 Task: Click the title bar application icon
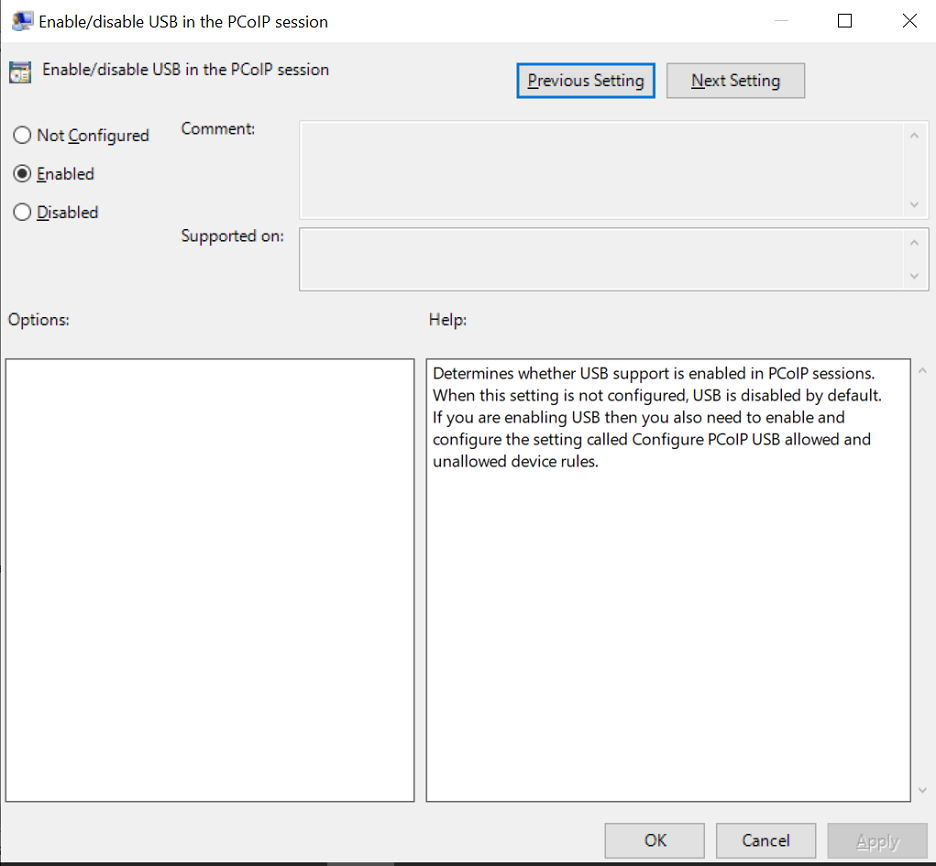click(x=22, y=21)
